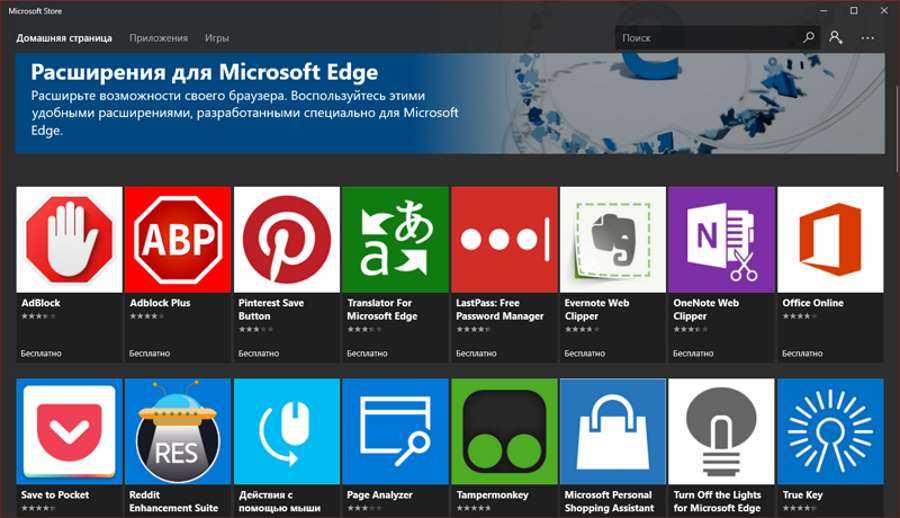This screenshot has width=900, height=518.
Task: Click Translator For Microsoft Edge icon
Action: point(395,240)
